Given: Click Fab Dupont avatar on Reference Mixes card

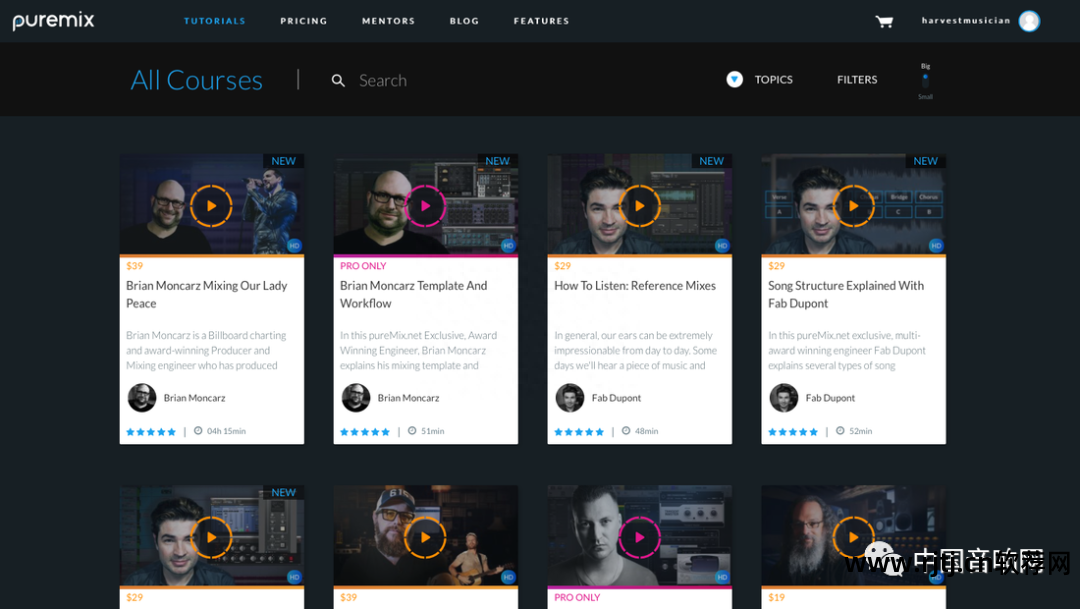Looking at the screenshot, I should point(570,398).
